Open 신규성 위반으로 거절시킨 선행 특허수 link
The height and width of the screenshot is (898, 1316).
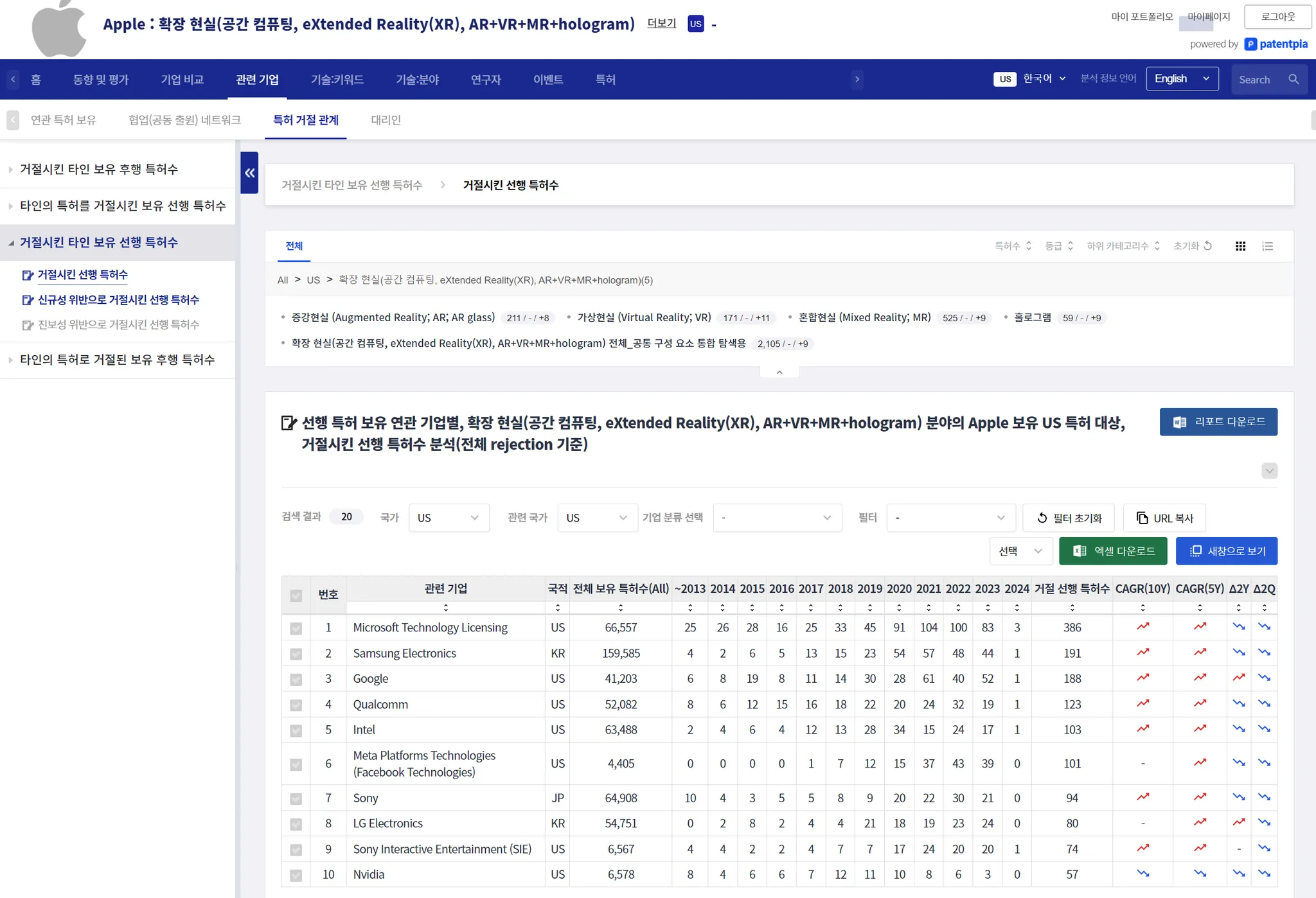point(118,300)
